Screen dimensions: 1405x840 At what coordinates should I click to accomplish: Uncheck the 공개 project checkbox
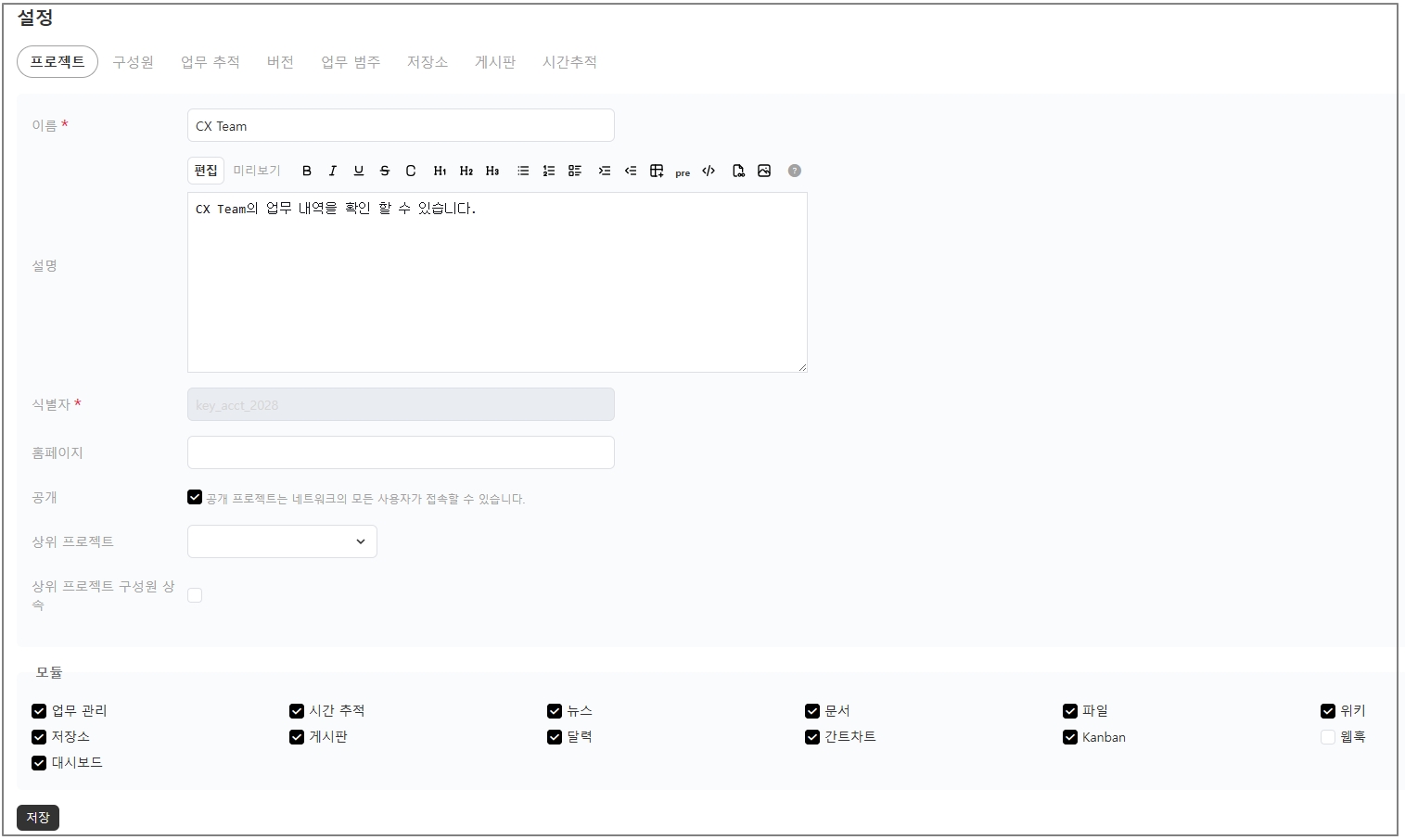tap(195, 497)
